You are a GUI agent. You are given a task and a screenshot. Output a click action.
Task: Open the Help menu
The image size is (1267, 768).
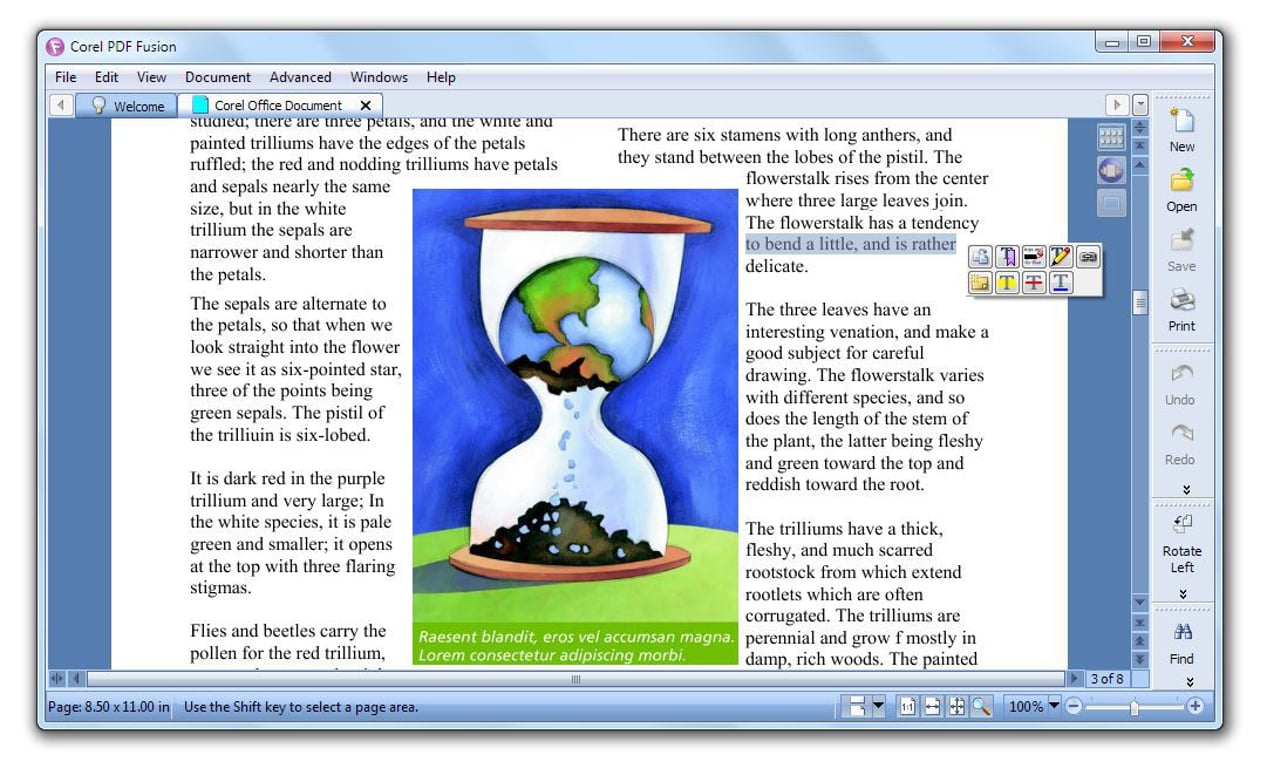point(441,77)
